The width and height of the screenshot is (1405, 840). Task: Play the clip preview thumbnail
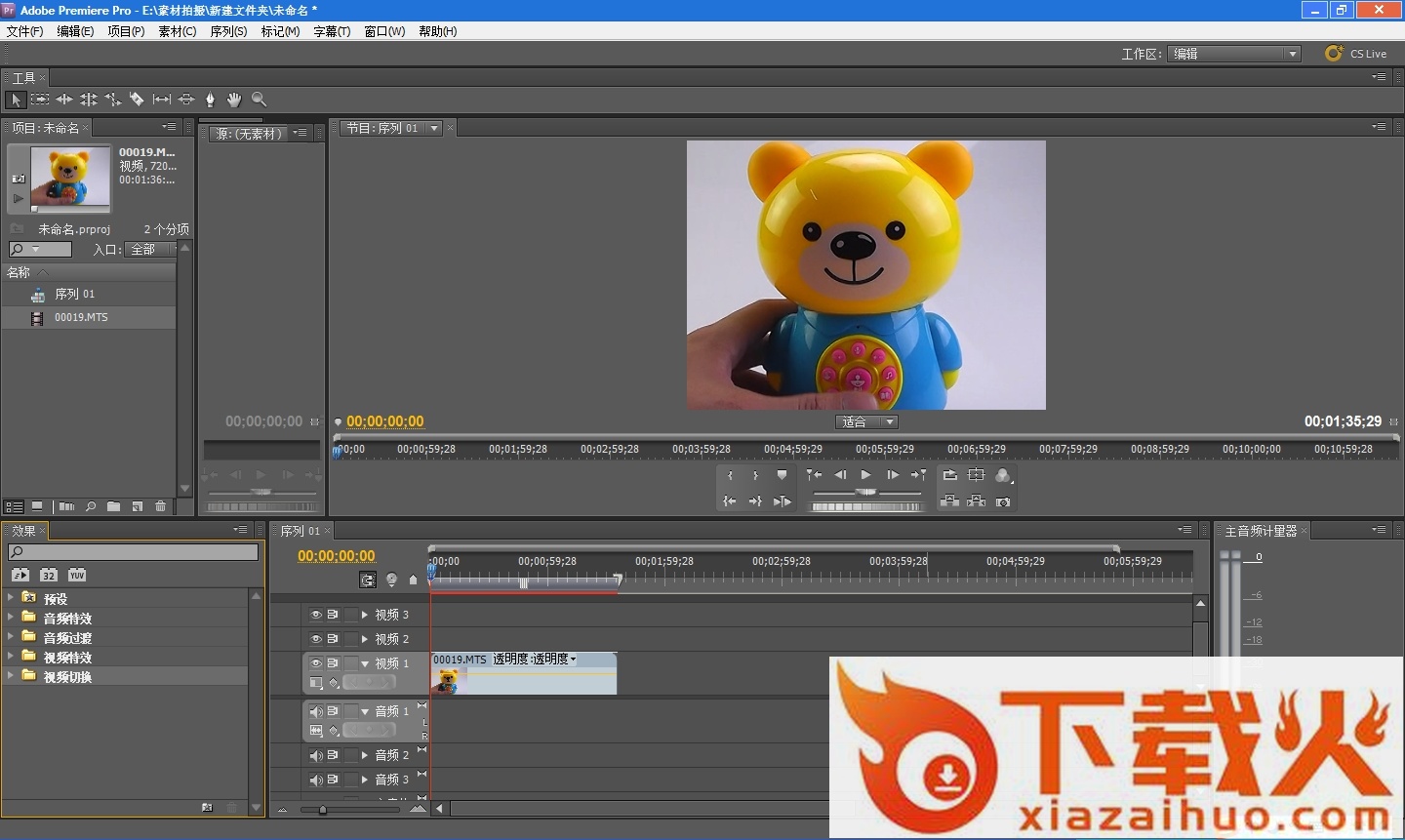18,198
